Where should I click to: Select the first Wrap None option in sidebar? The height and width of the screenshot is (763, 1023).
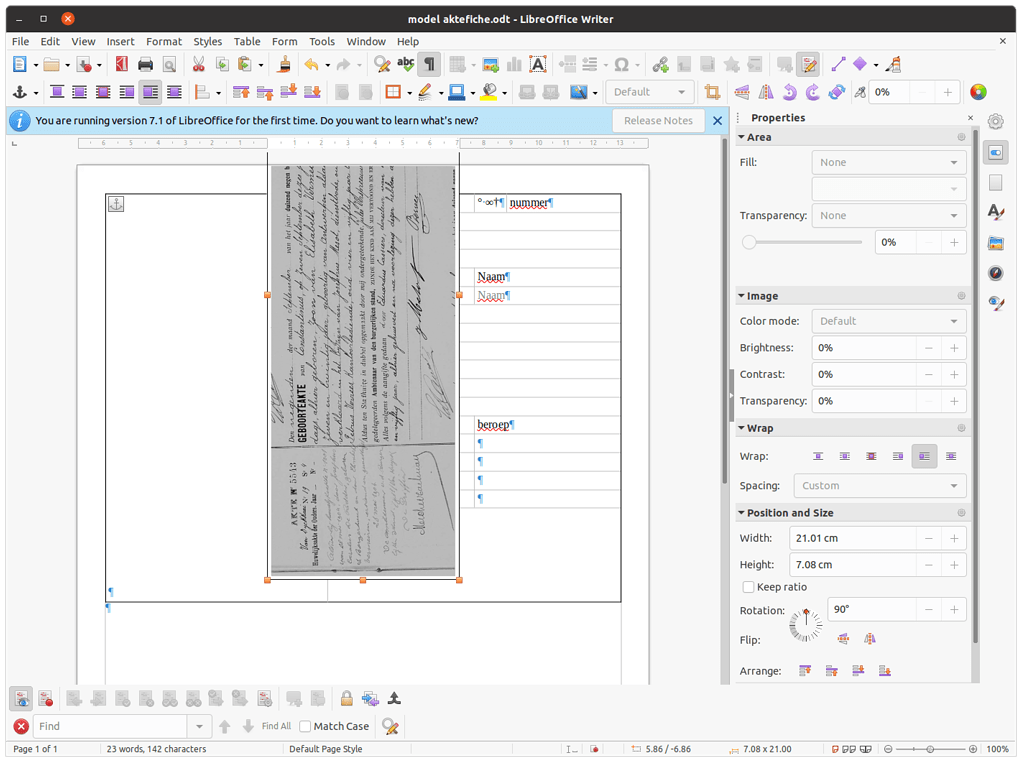click(818, 456)
